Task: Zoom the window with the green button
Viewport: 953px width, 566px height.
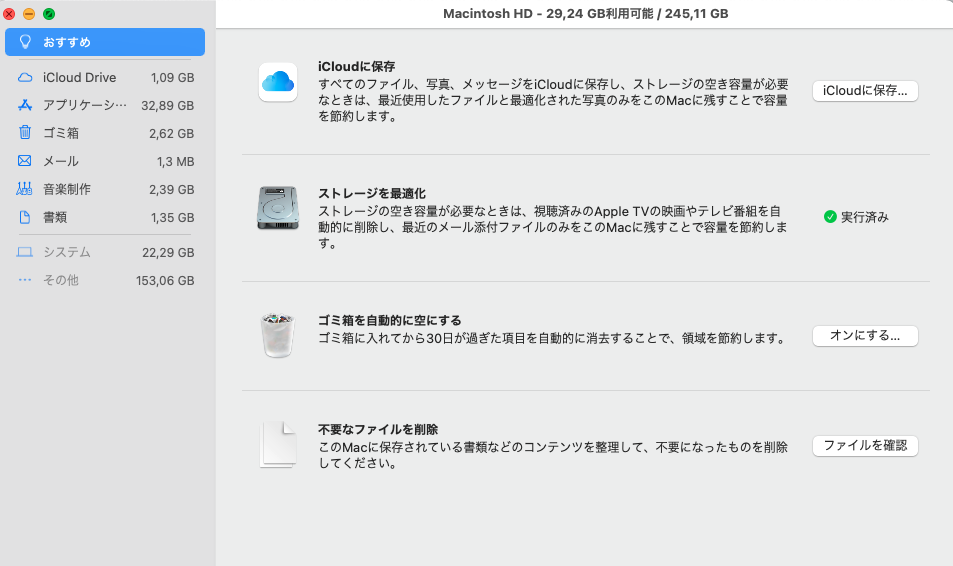Action: coord(49,13)
